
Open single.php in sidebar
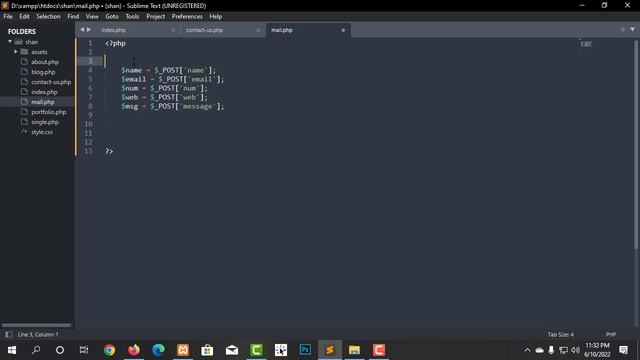[x=45, y=122]
